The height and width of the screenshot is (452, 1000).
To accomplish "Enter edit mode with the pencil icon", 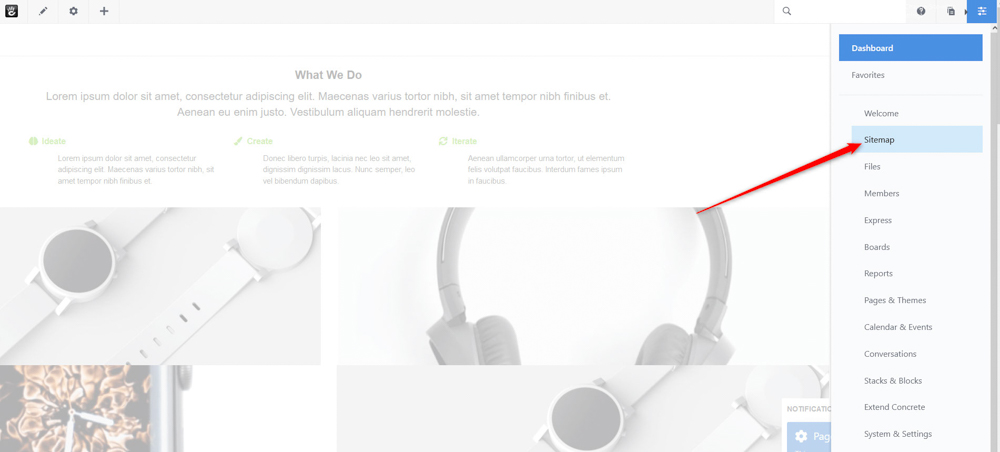I will (43, 11).
